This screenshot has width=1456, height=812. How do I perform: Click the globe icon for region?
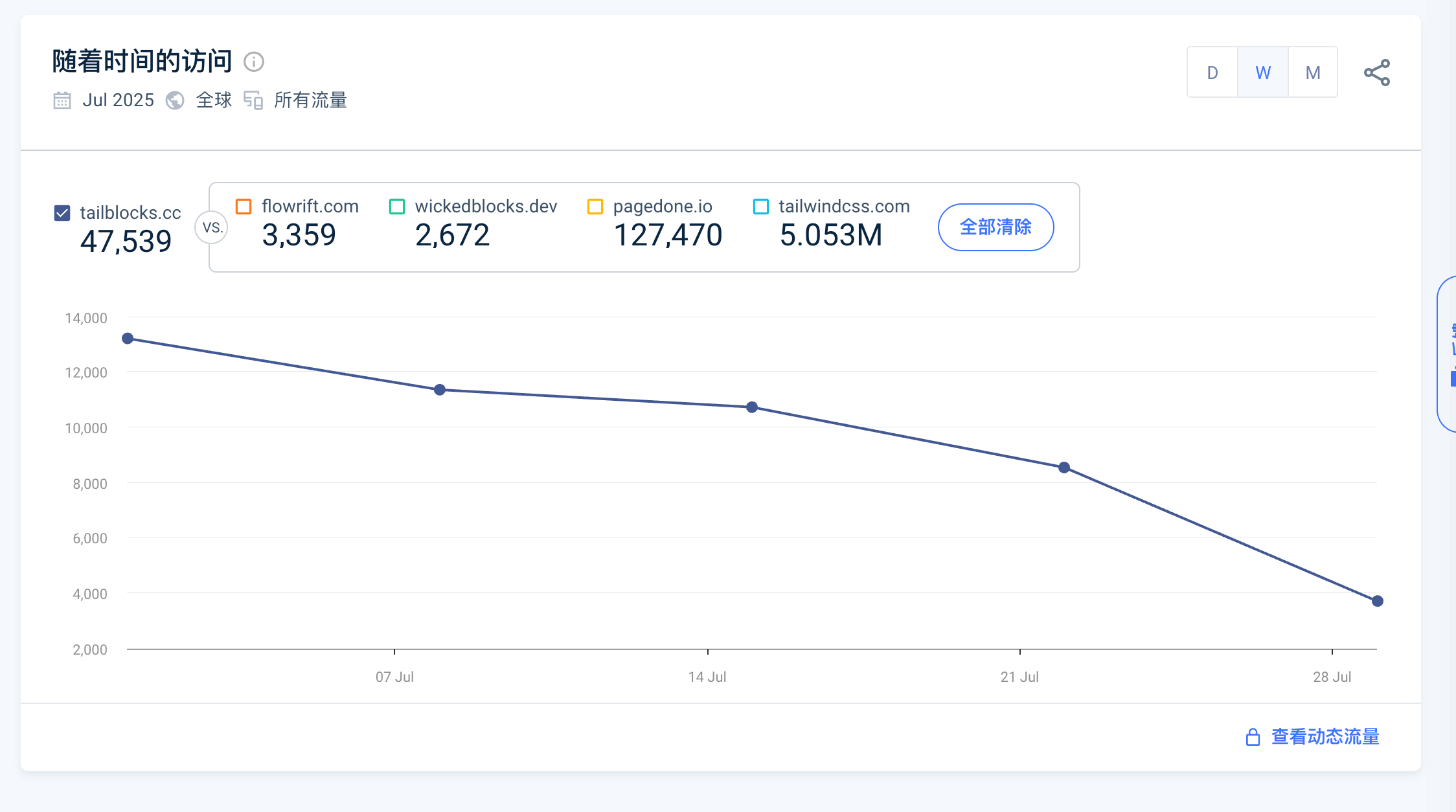(175, 100)
